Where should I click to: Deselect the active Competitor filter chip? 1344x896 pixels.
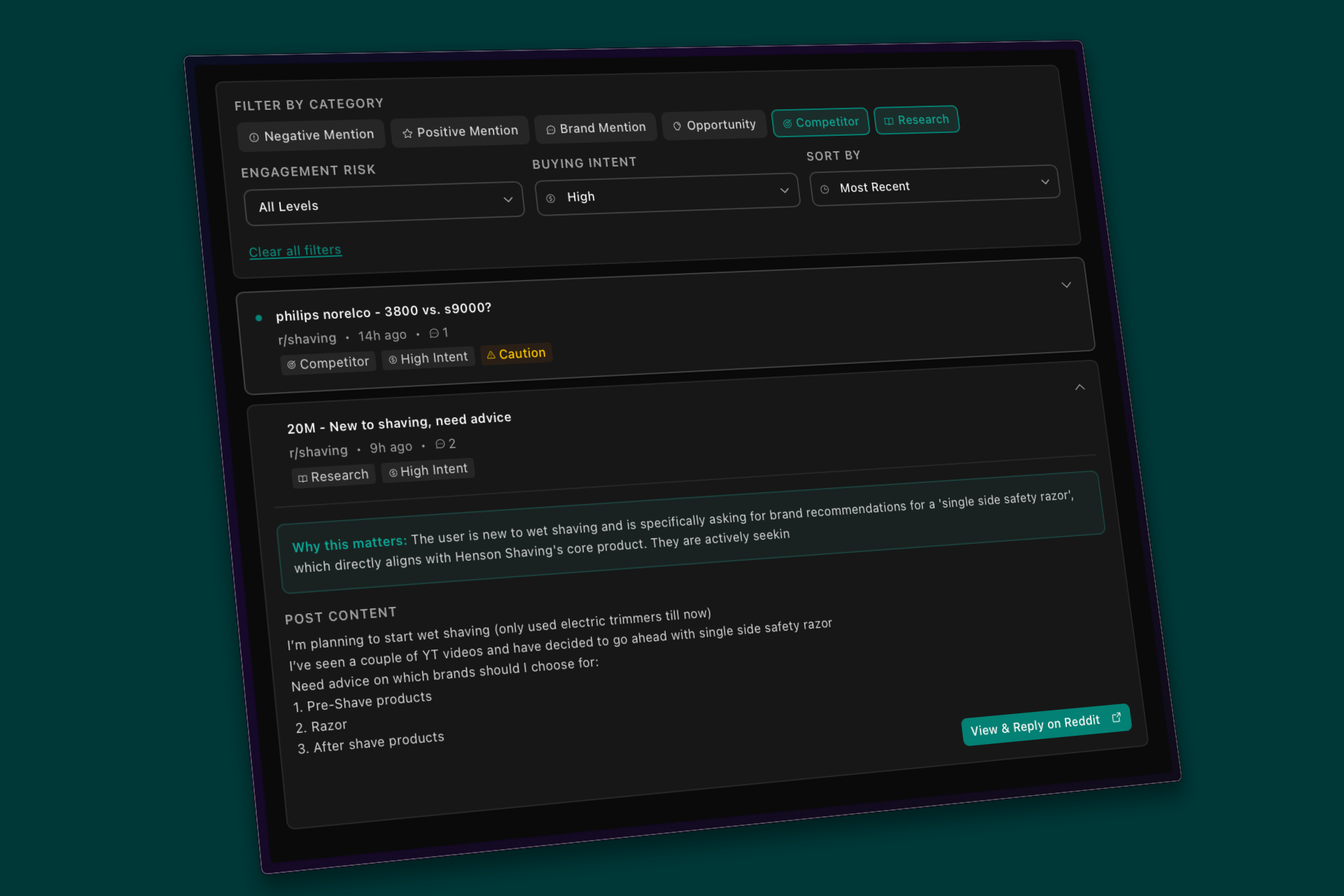pyautogui.click(x=820, y=122)
